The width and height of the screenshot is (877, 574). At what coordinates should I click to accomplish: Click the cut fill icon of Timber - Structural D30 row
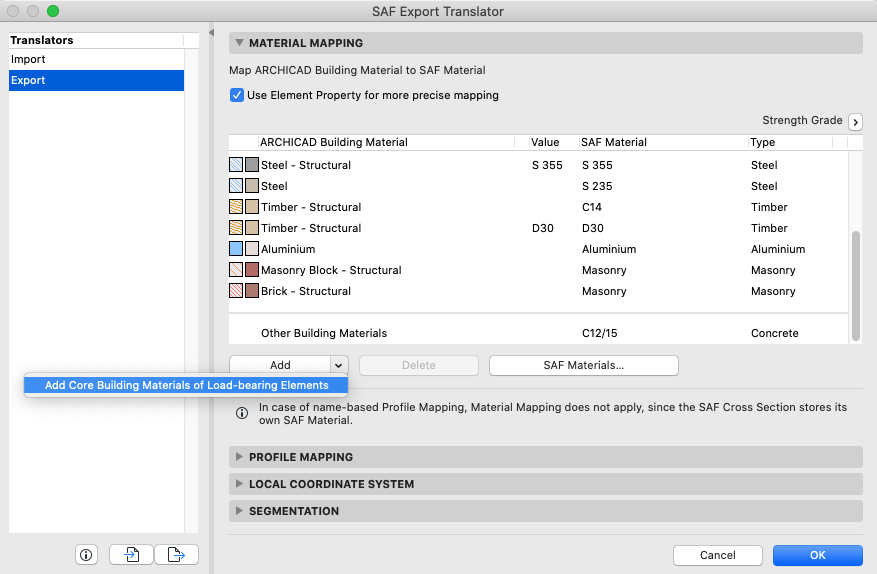pyautogui.click(x=236, y=228)
